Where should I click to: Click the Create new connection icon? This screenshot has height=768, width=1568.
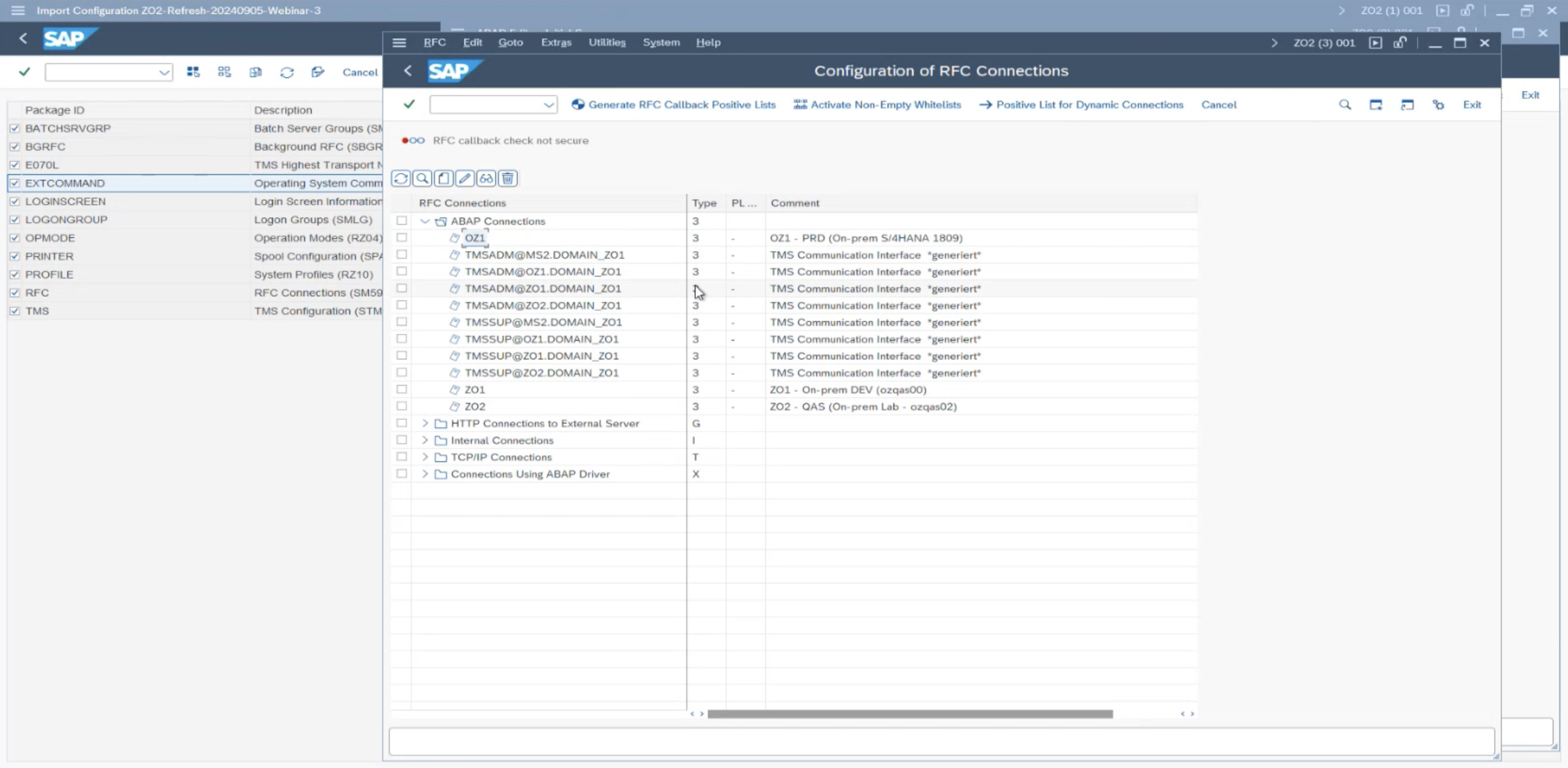click(444, 179)
